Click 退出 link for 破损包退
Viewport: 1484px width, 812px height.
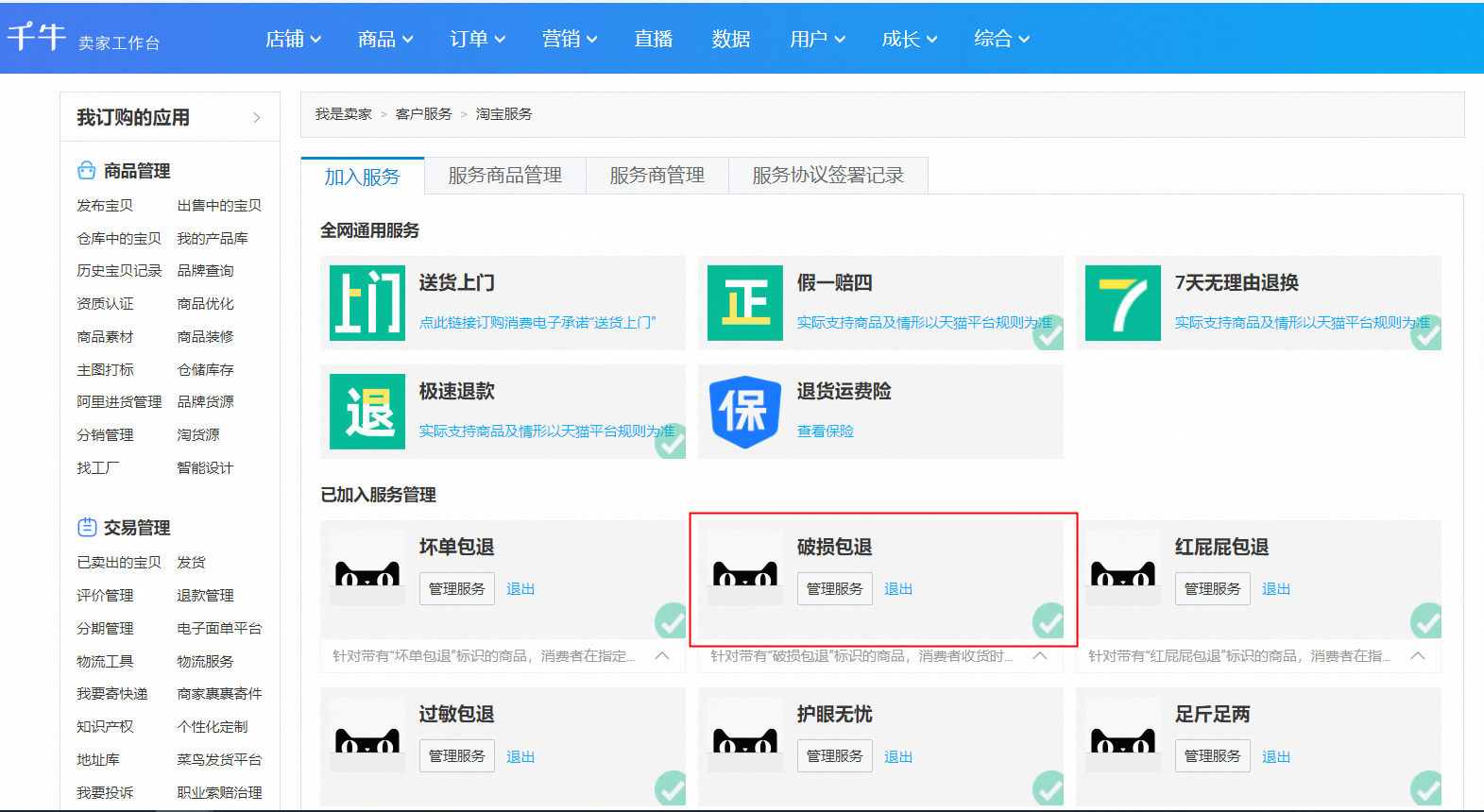tap(898, 588)
